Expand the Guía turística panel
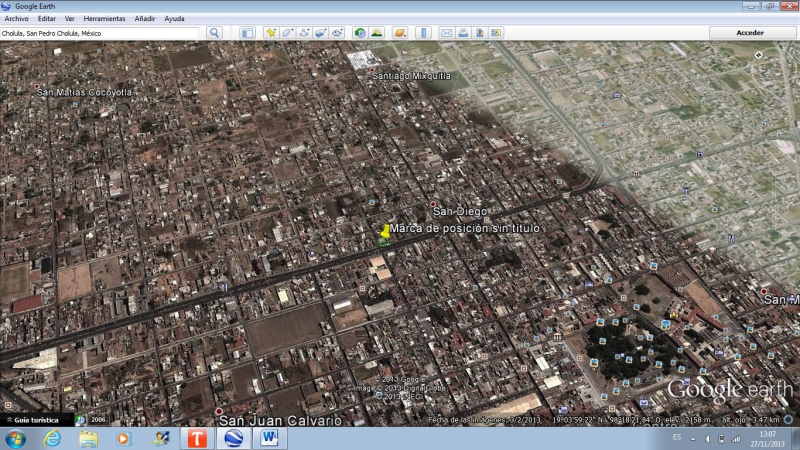The image size is (800, 450). 36,420
